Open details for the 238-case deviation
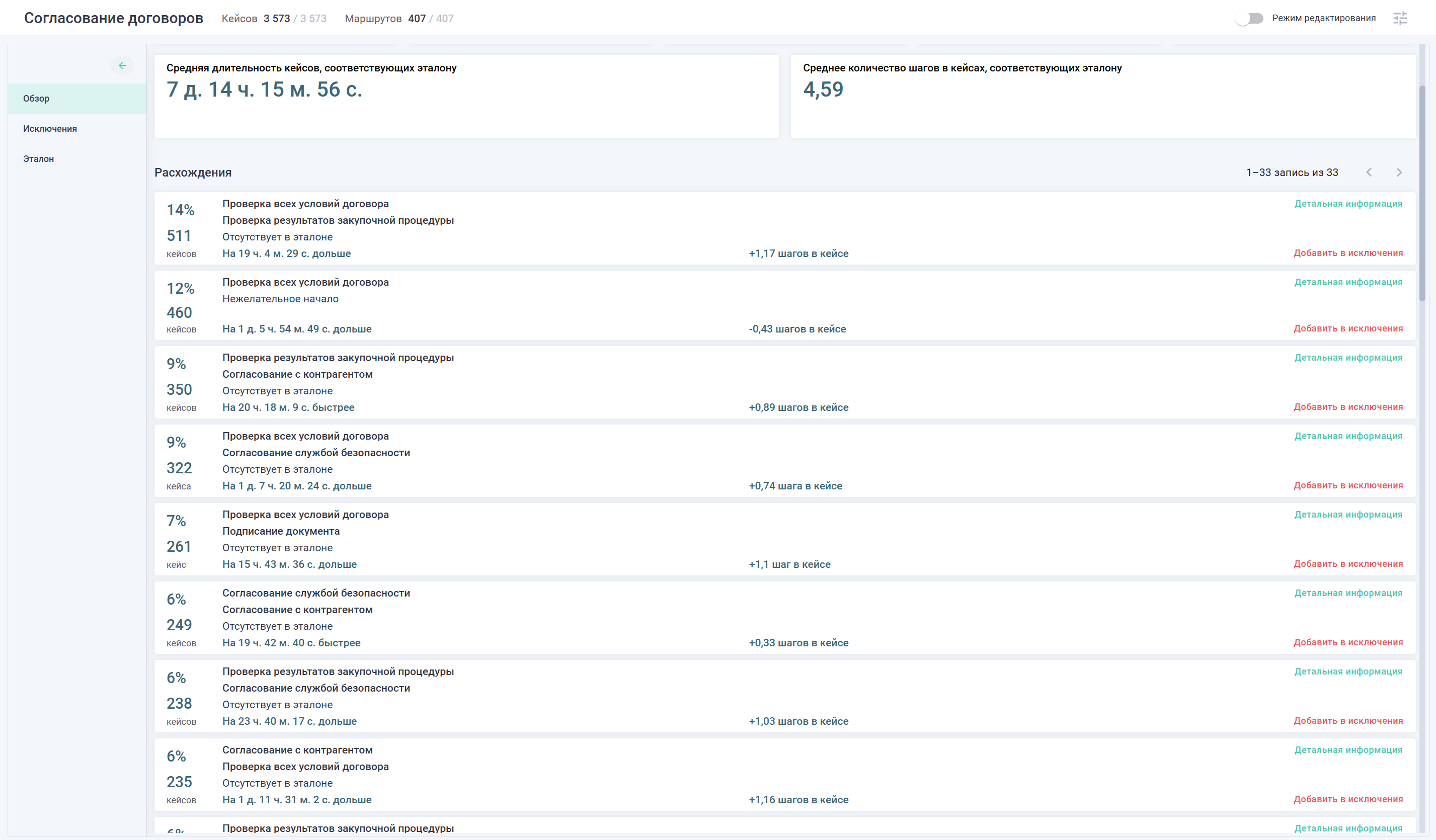Screen dimensions: 1436x840 tap(1348, 671)
